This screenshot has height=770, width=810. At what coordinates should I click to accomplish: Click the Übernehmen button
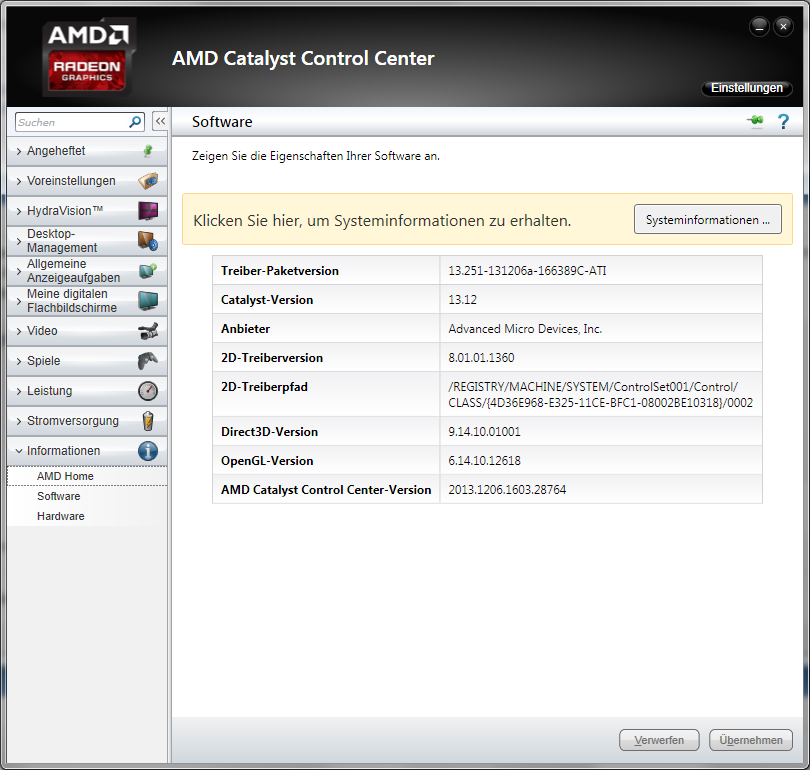click(x=751, y=740)
